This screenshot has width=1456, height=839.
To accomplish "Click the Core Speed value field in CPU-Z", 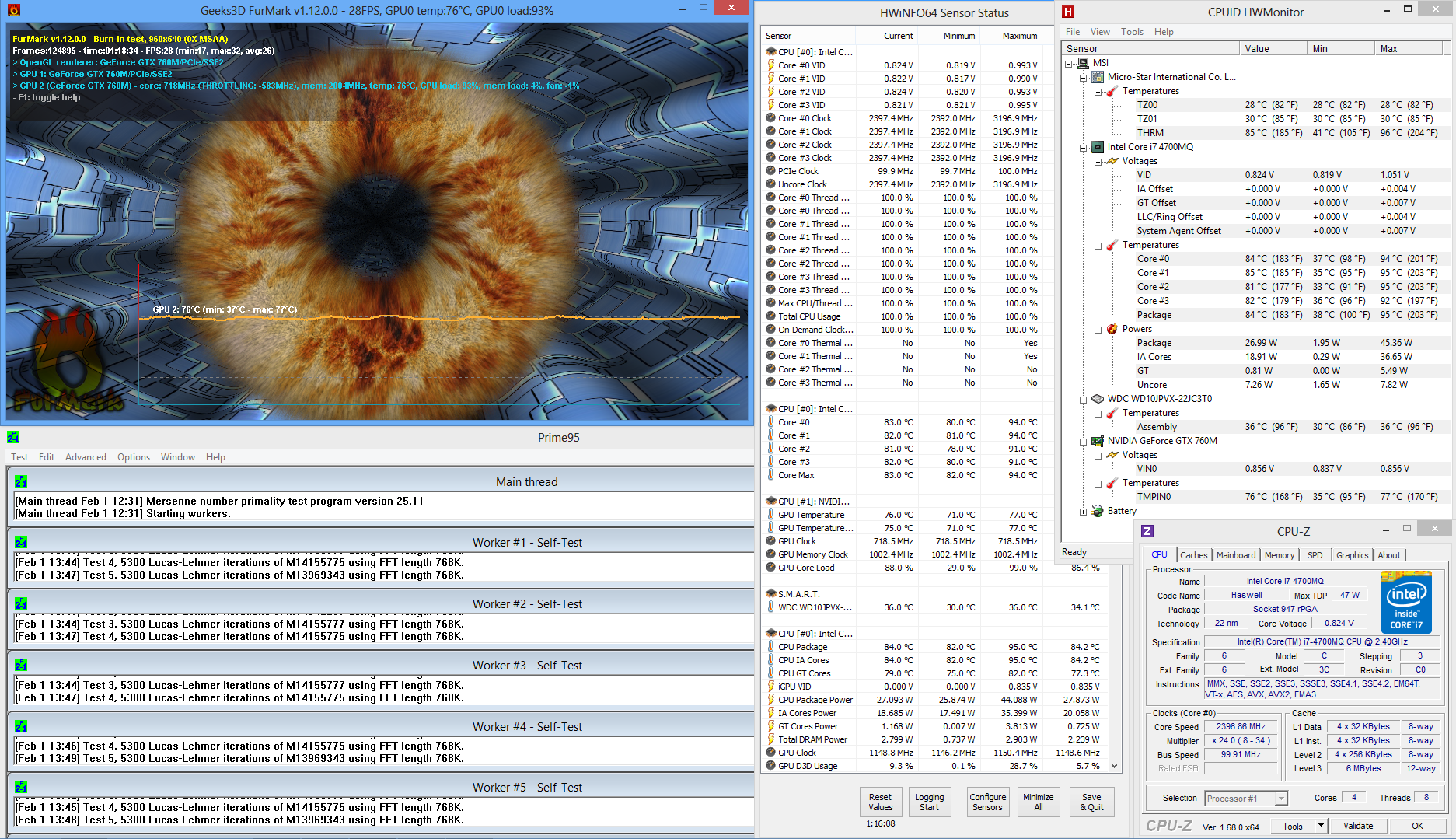I will pyautogui.click(x=1241, y=727).
